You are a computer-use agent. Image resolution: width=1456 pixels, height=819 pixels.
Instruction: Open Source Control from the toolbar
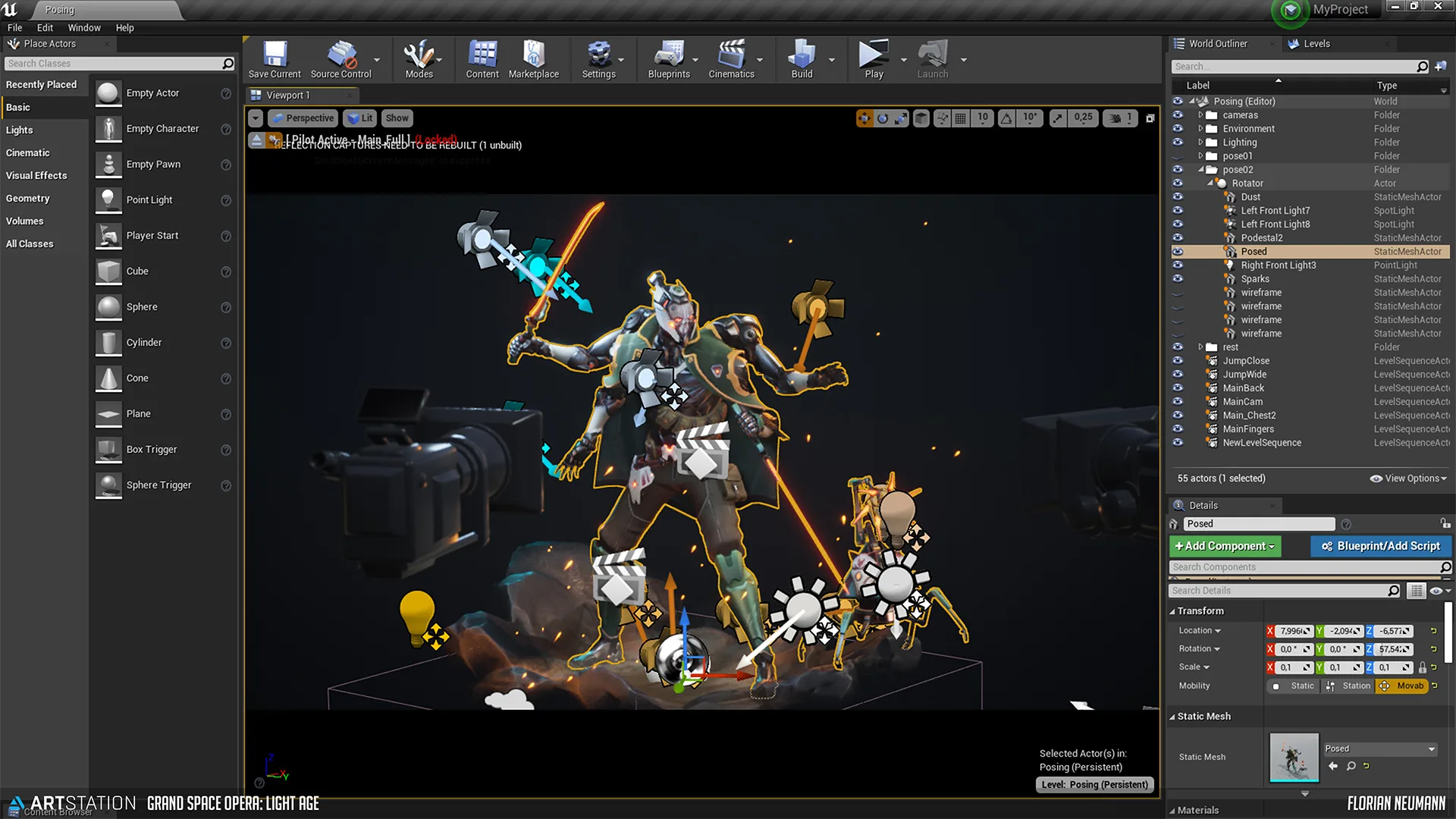[341, 59]
